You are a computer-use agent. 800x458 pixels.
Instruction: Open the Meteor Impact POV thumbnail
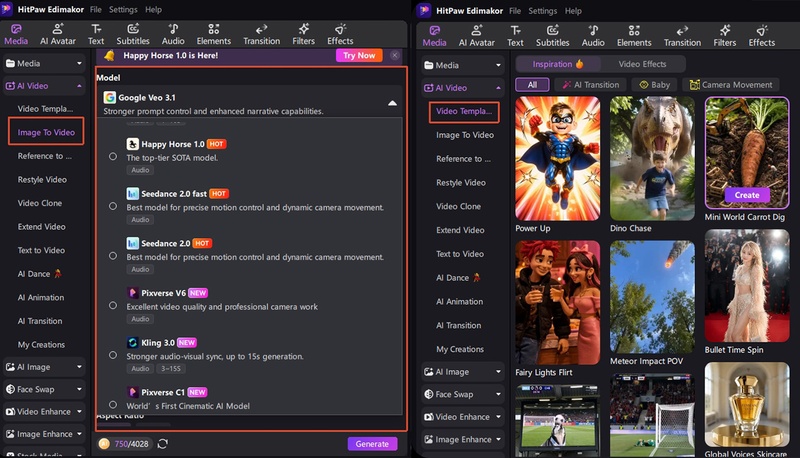(652, 297)
